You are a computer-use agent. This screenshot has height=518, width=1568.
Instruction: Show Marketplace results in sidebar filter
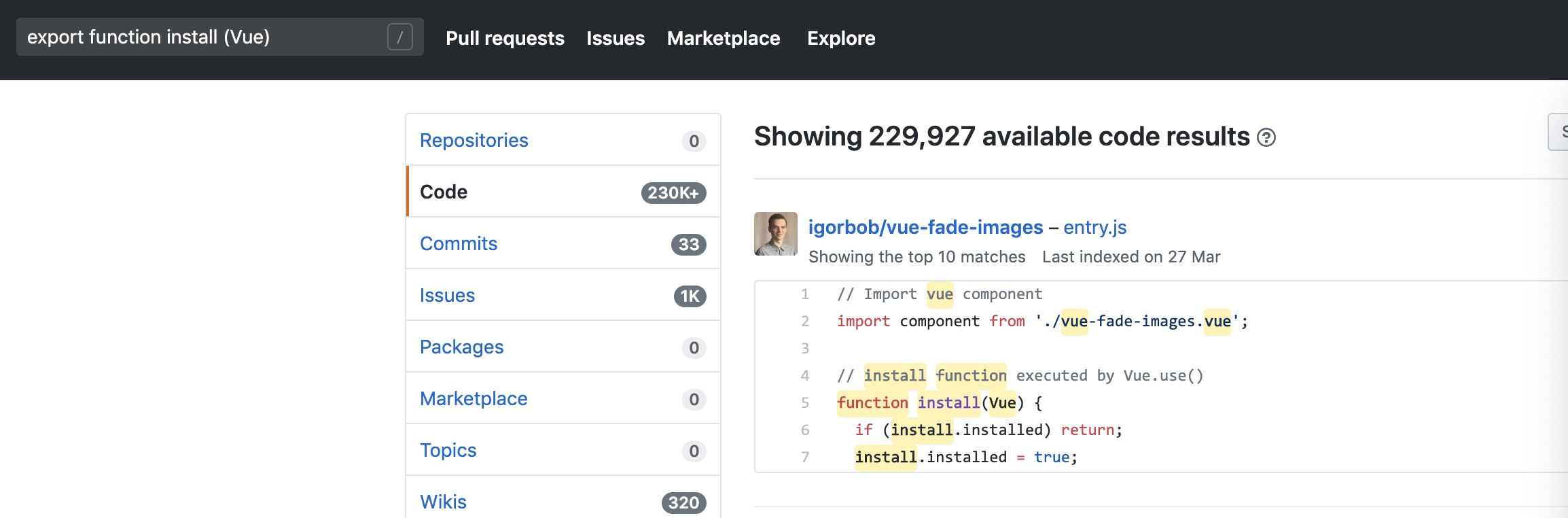tap(563, 398)
